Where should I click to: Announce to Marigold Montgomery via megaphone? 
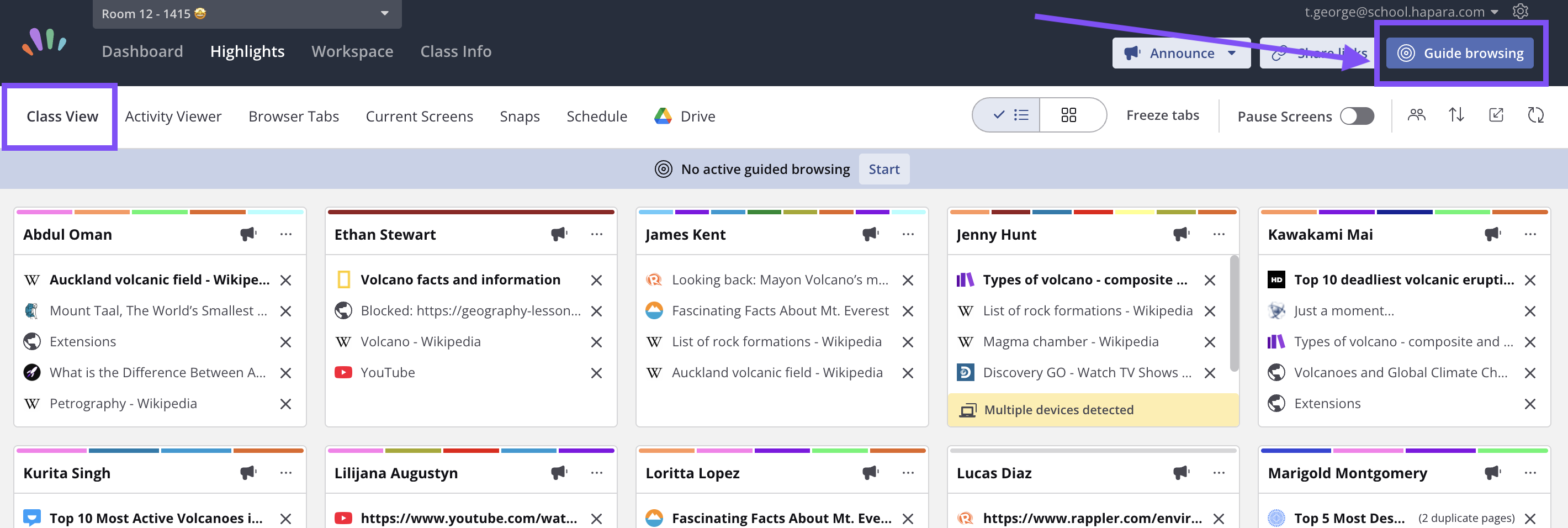[1492, 473]
